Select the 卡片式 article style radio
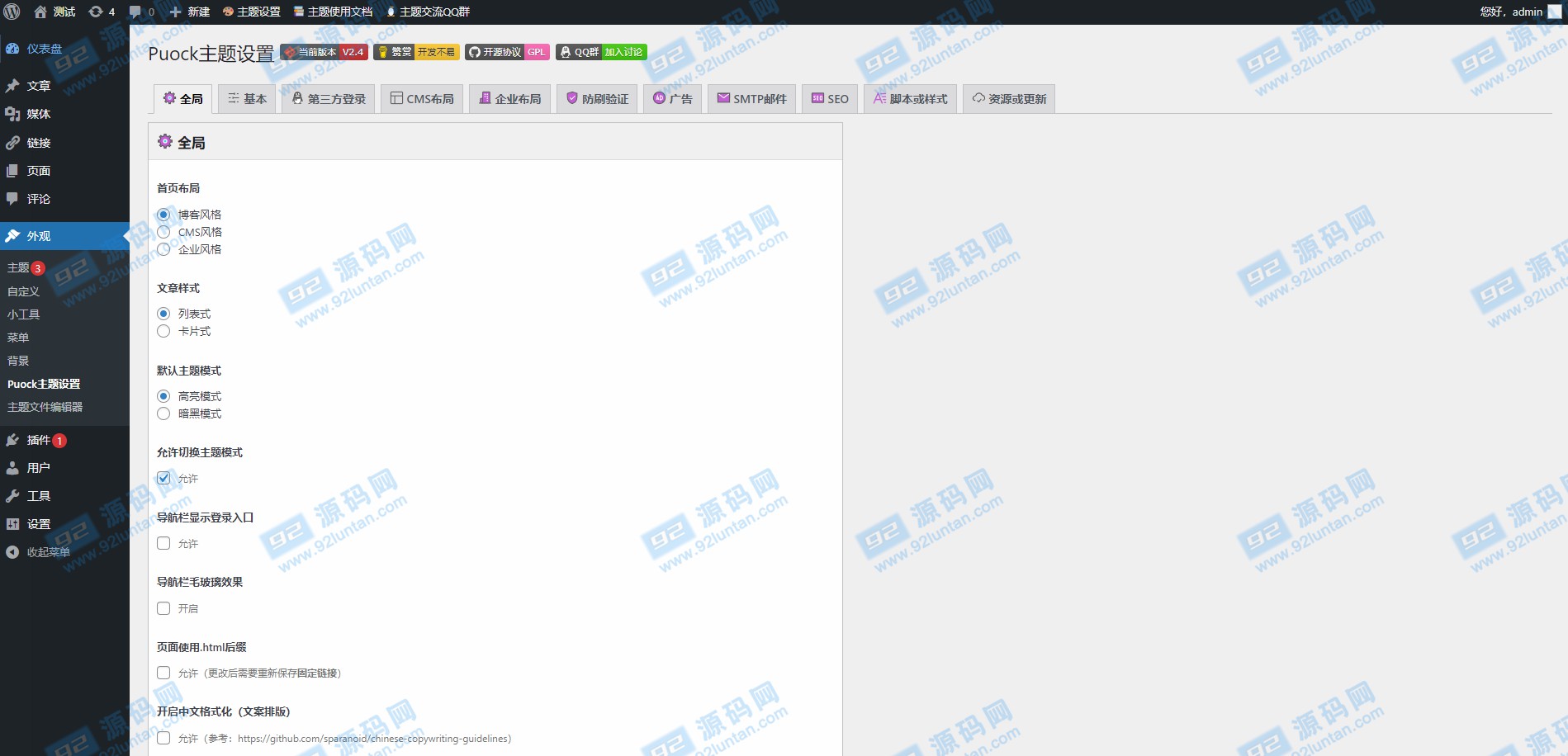 163,331
